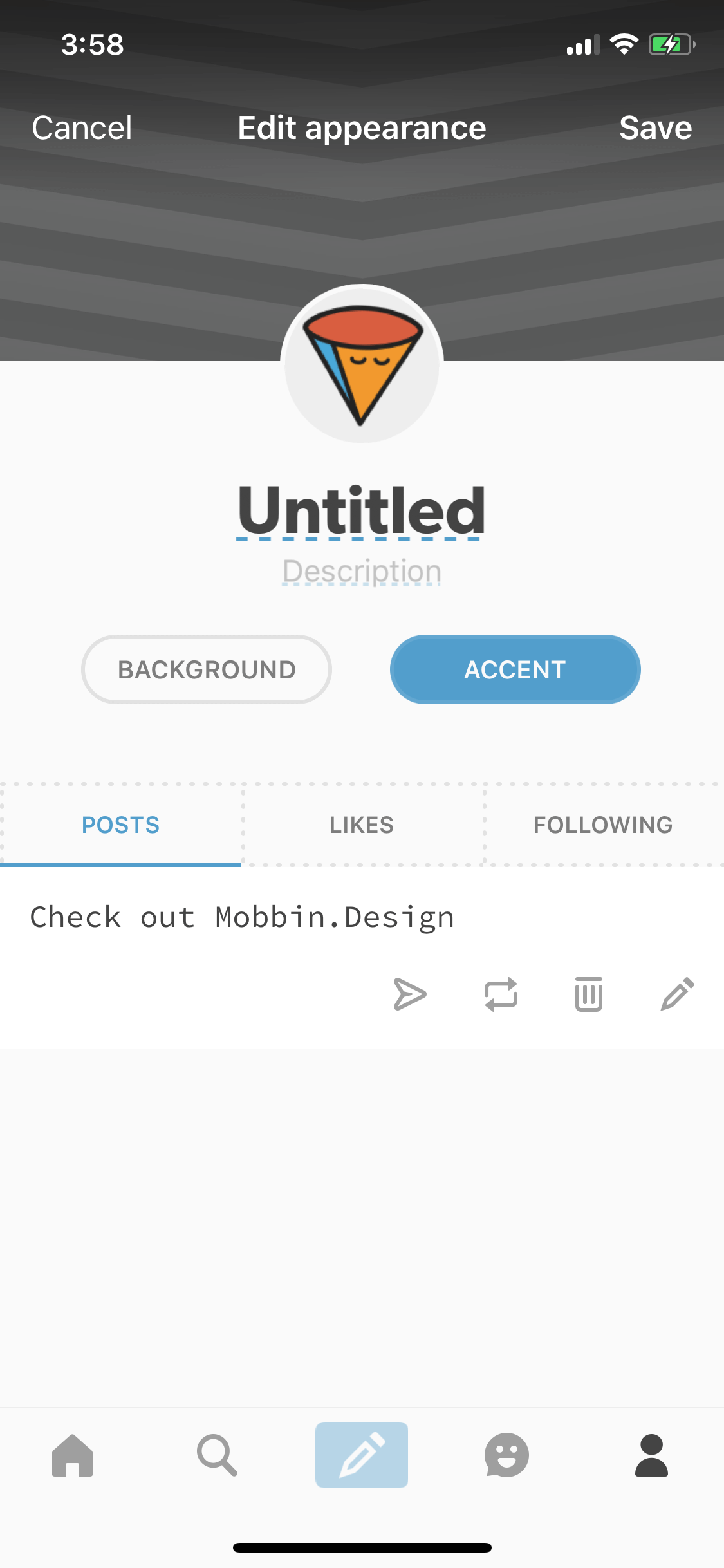Image resolution: width=724 pixels, height=1568 pixels.
Task: Edit the Untitled blog title
Action: tap(360, 511)
